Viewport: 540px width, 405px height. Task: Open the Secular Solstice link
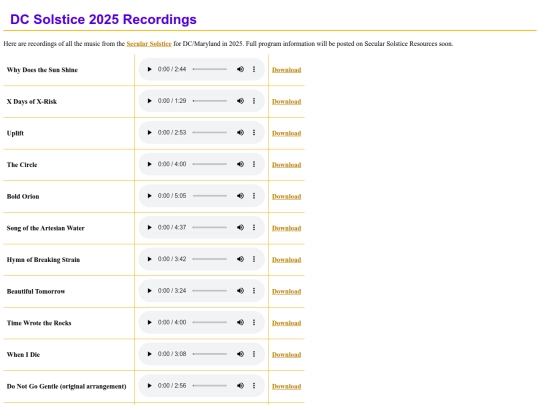tap(149, 44)
